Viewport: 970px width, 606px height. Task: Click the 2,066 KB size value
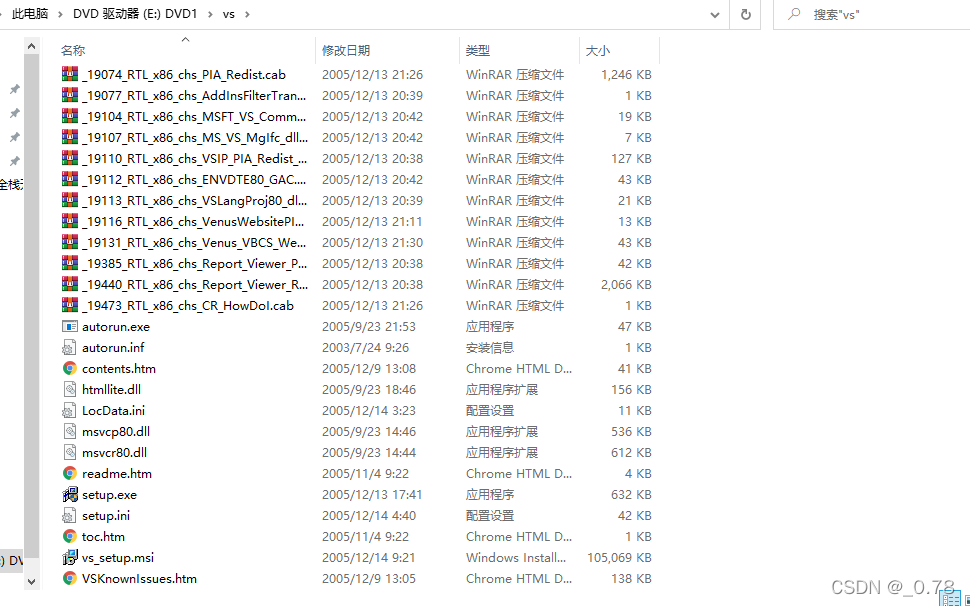coord(626,284)
